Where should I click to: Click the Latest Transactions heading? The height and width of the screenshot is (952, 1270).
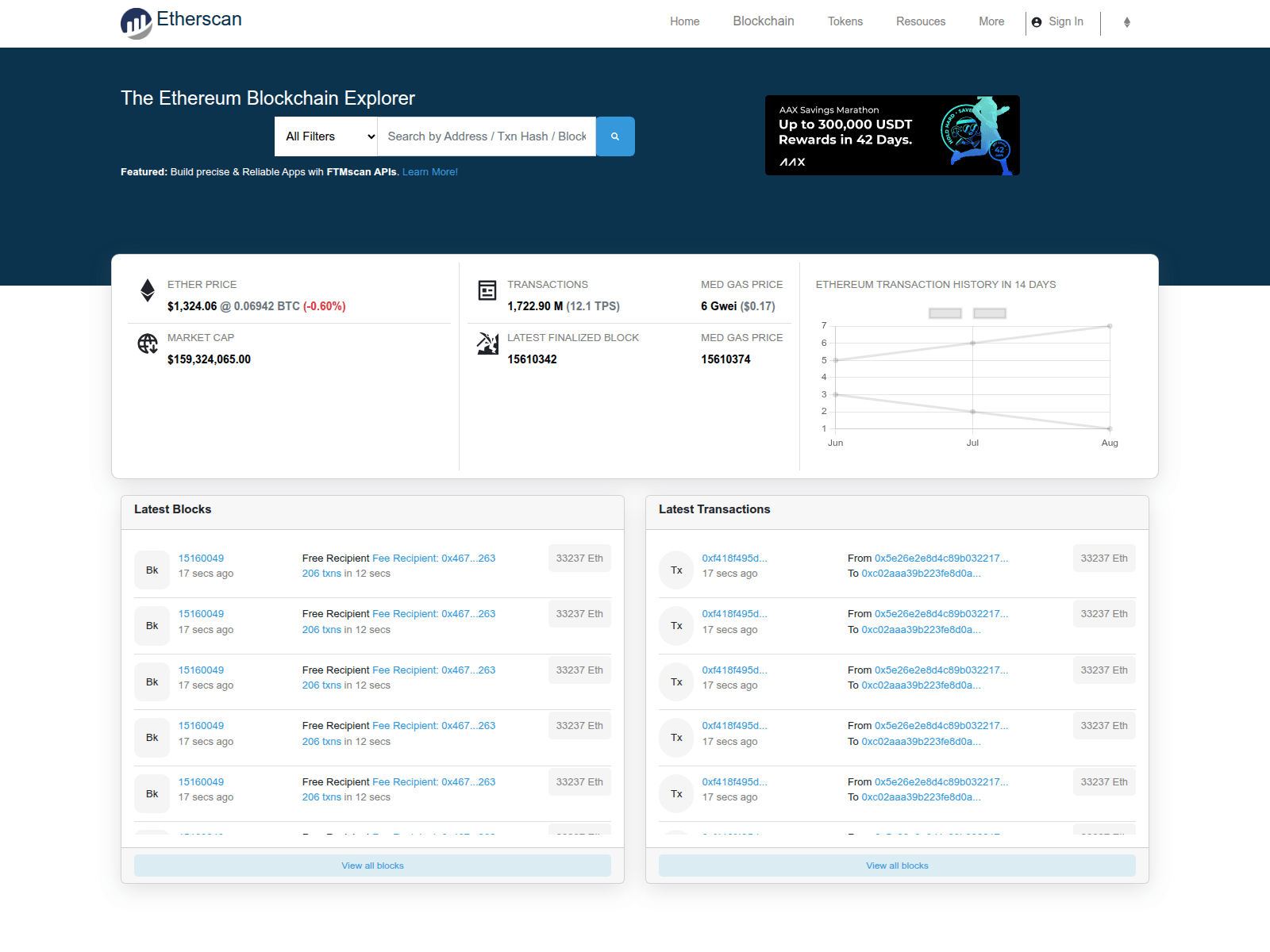(714, 509)
